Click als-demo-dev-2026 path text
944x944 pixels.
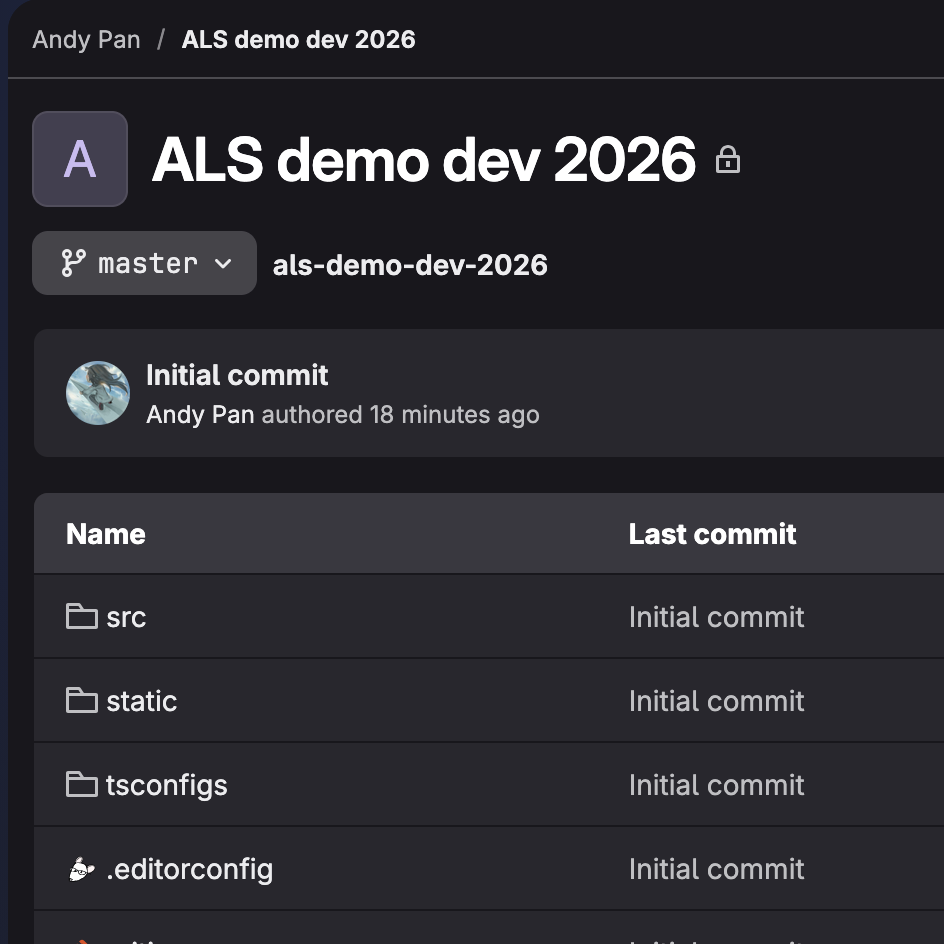click(410, 265)
